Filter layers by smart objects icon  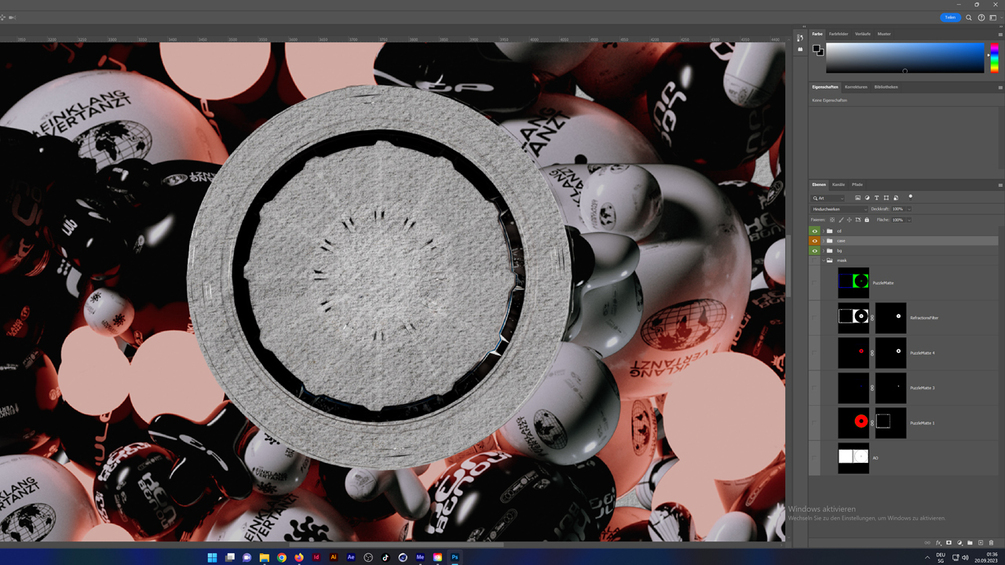coord(896,198)
